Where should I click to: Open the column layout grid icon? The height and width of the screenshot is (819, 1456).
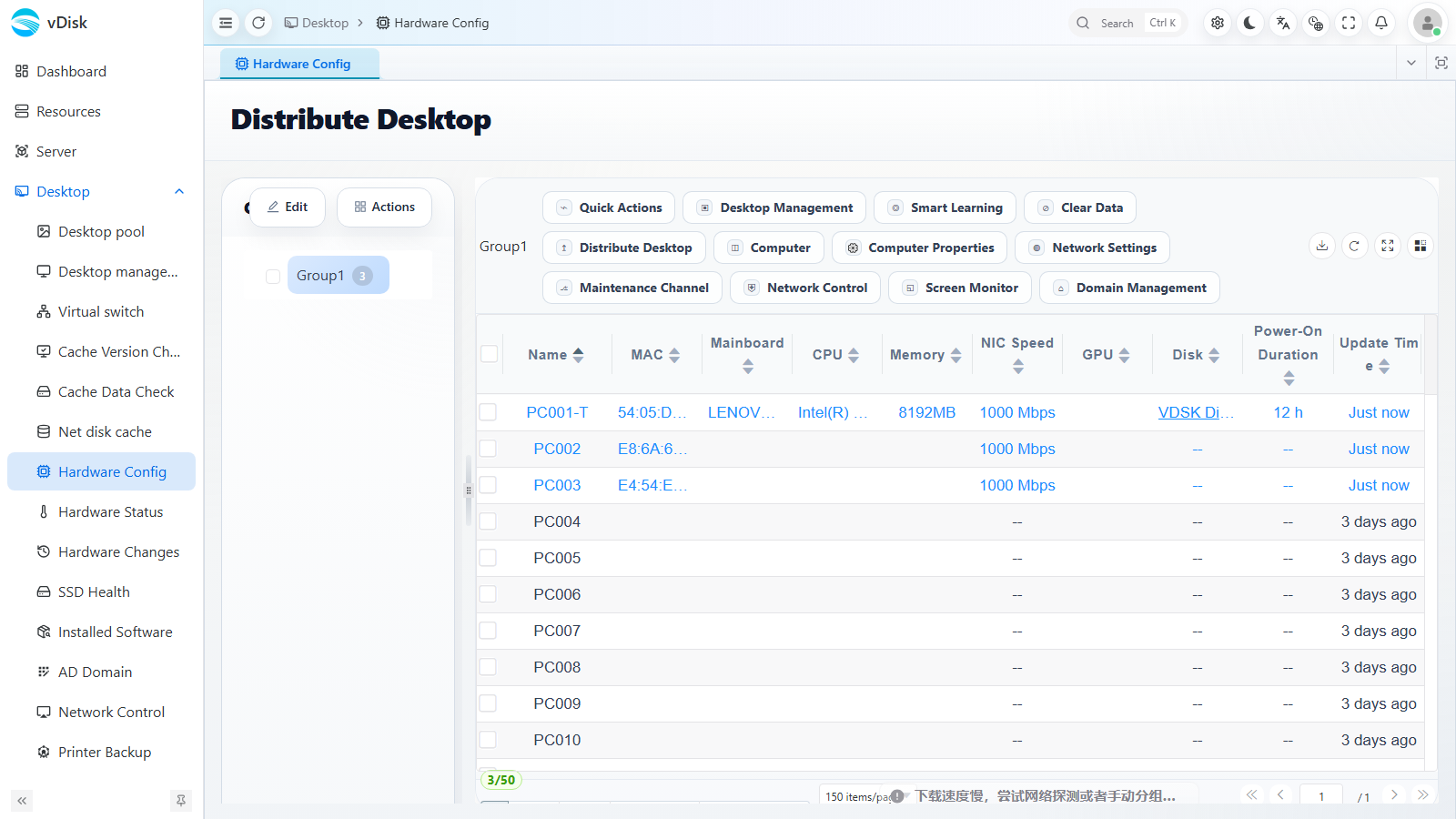(x=1420, y=246)
